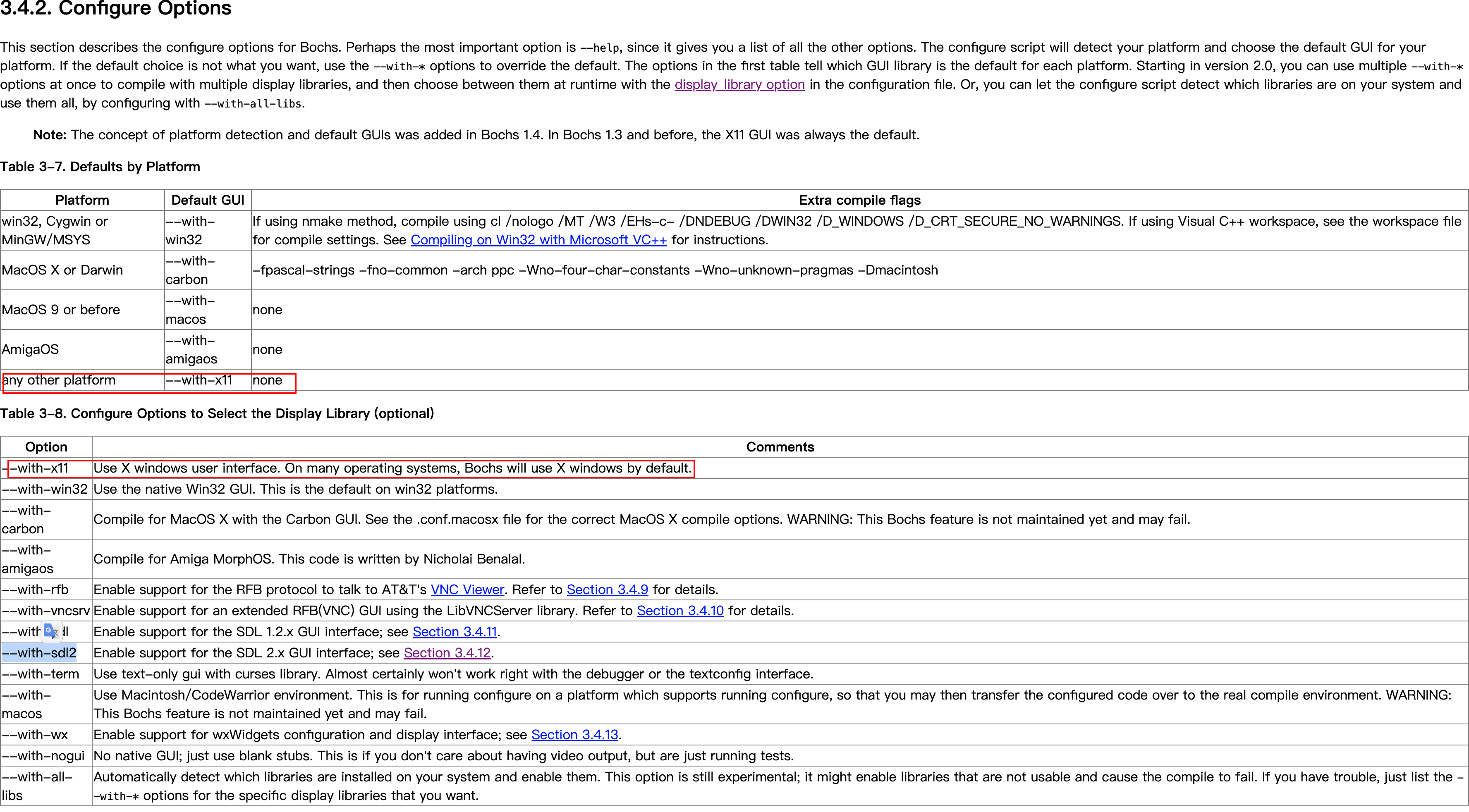Click the MacOS X or Darwin platform cell
Viewport: 1469px width, 812px height.
point(62,270)
